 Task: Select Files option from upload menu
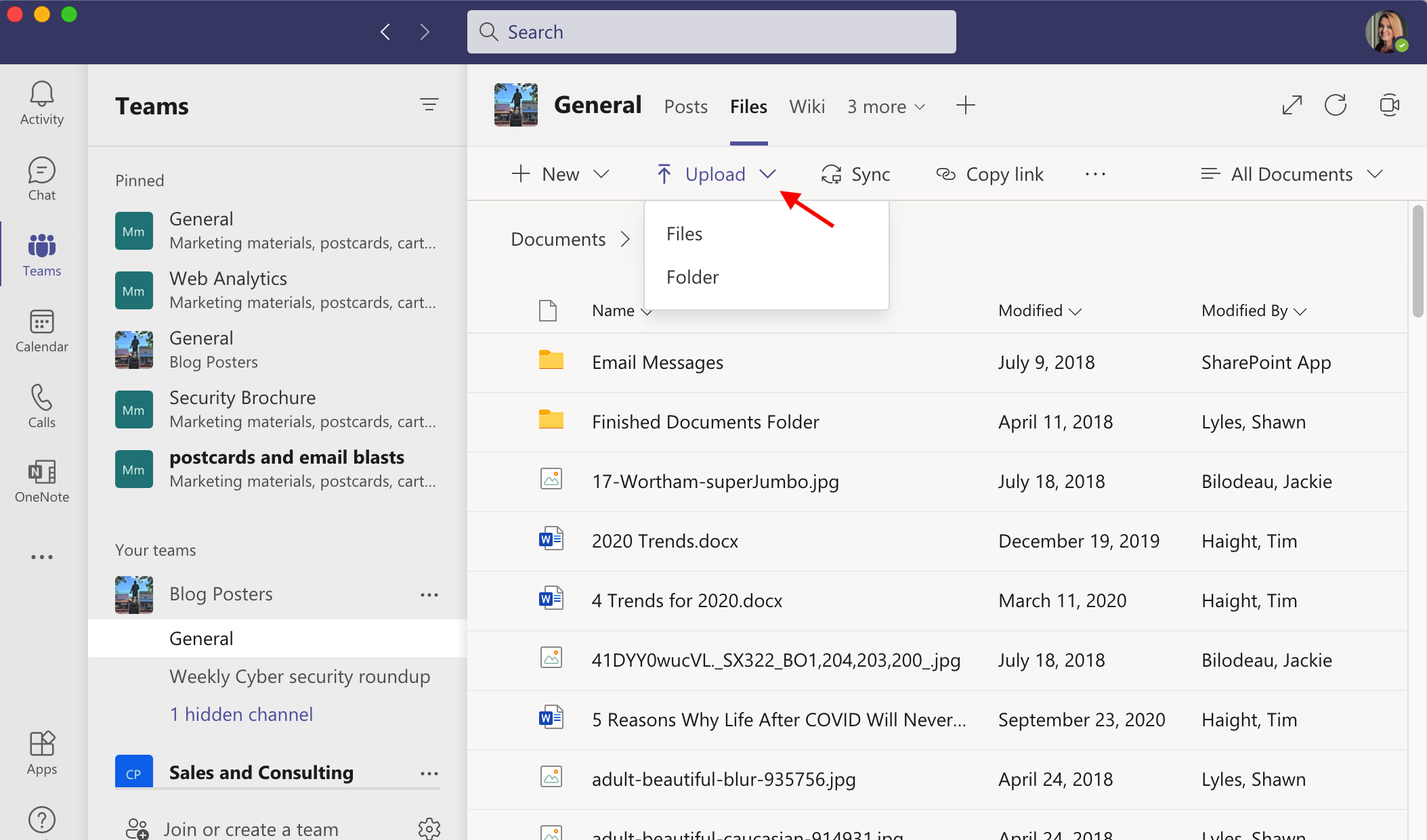[684, 232]
